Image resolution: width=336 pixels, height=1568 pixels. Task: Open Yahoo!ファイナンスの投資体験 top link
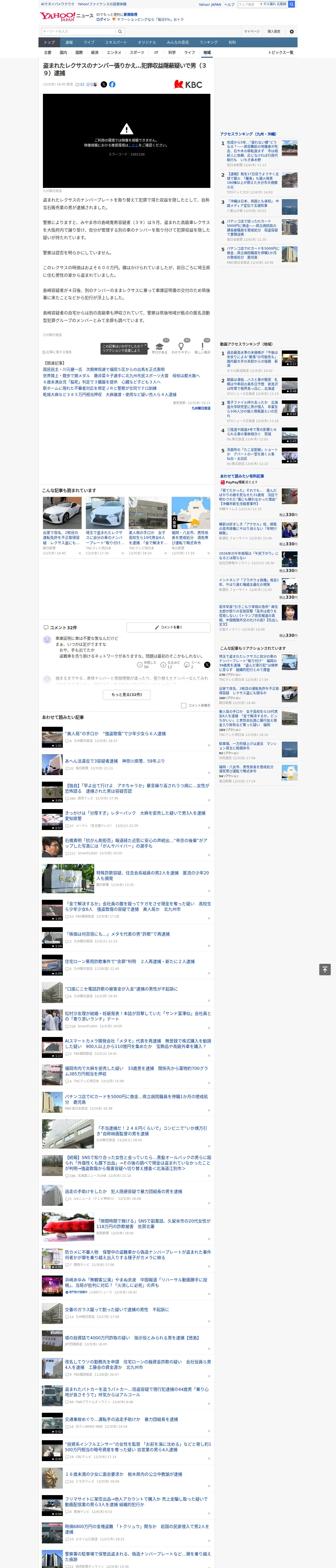(x=102, y=4)
